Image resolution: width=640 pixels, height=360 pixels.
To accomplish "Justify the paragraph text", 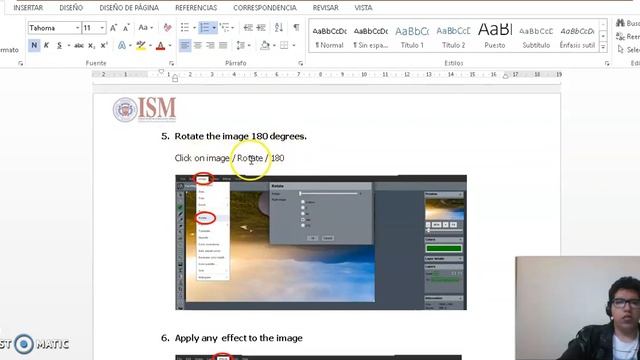I will (x=223, y=45).
